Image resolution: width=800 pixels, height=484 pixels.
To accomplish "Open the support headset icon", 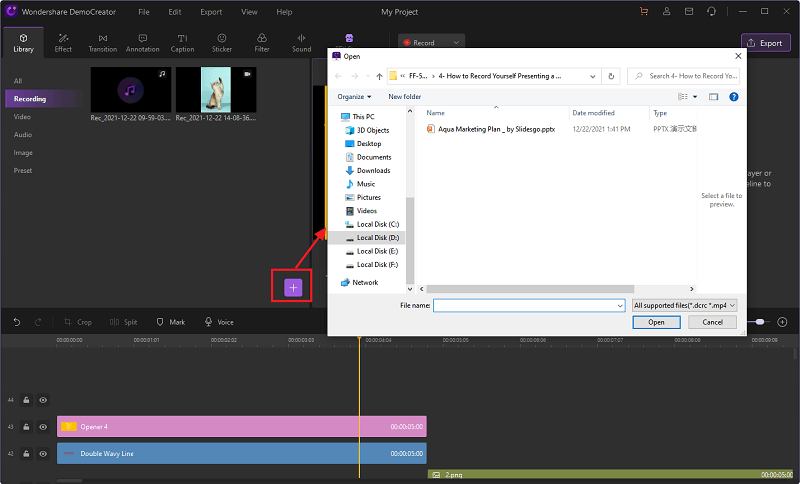I will point(711,12).
